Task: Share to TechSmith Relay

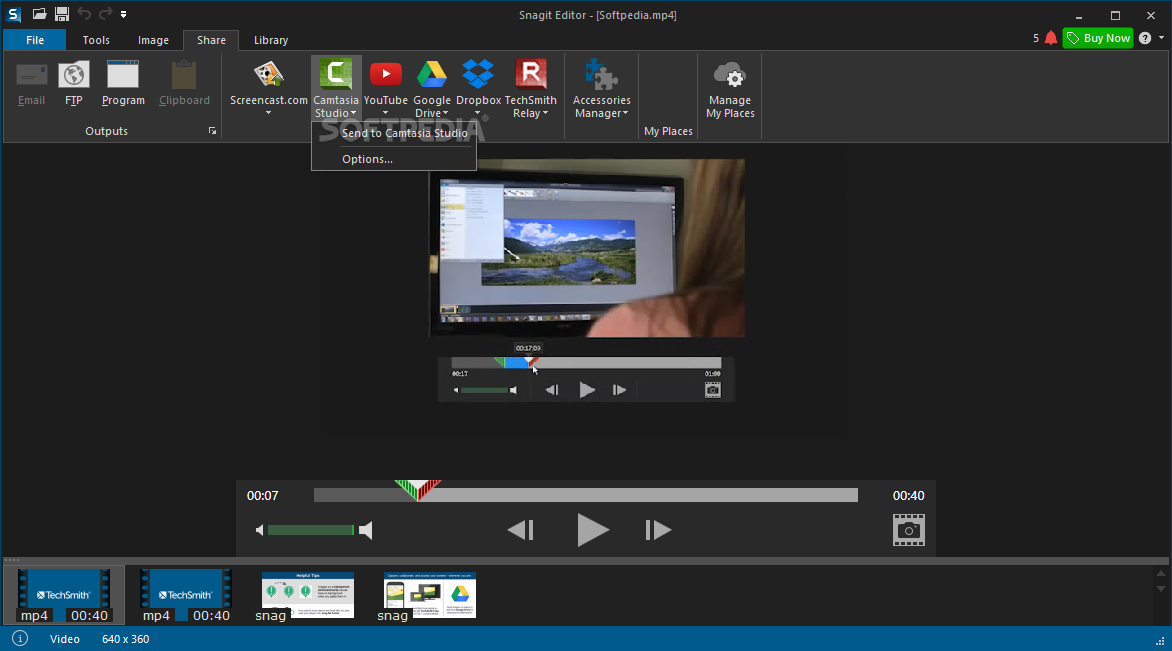Action: pos(531,87)
